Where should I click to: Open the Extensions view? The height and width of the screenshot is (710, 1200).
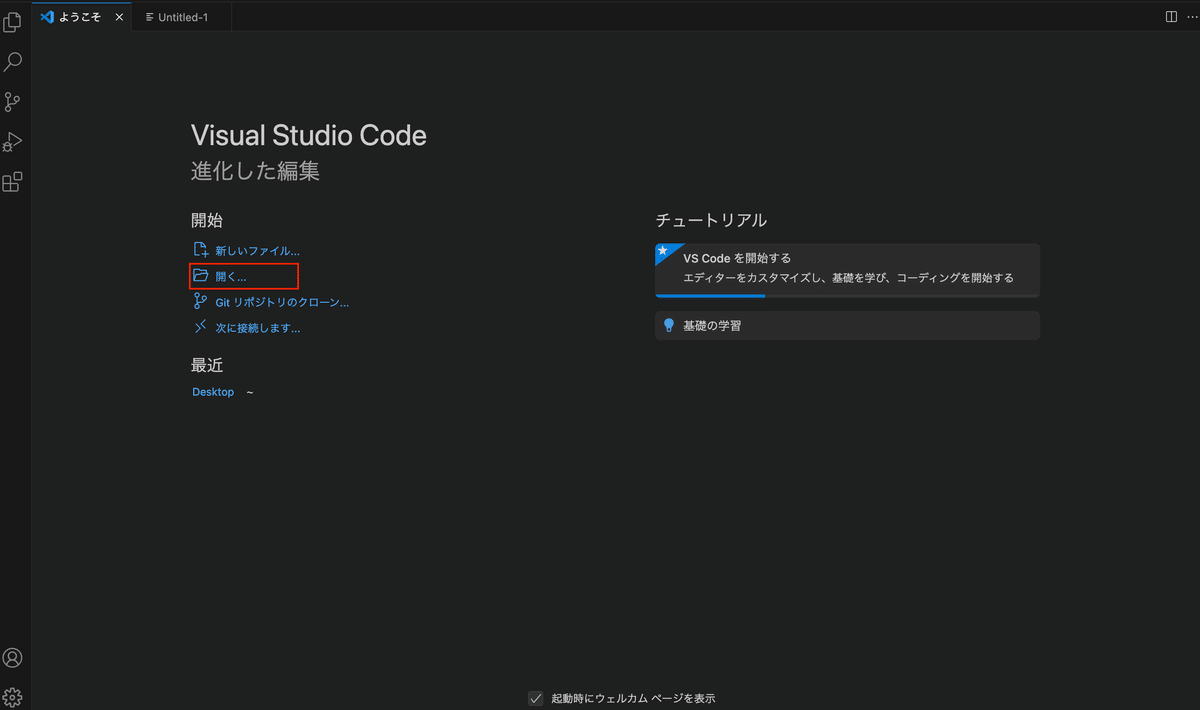click(13, 182)
